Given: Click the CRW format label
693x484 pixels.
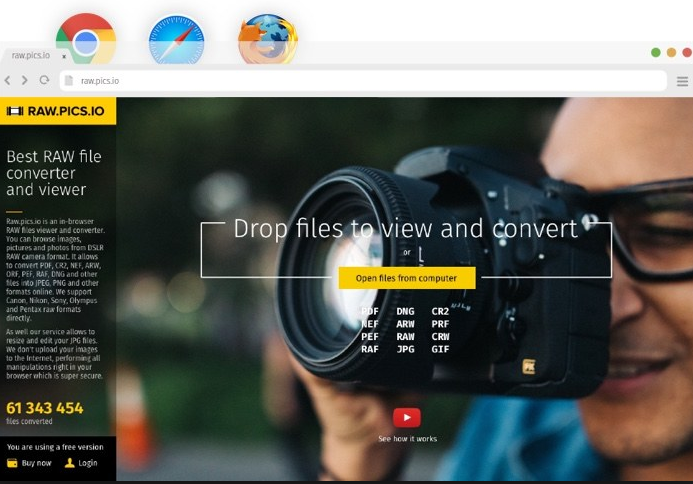Looking at the screenshot, I should 440,336.
